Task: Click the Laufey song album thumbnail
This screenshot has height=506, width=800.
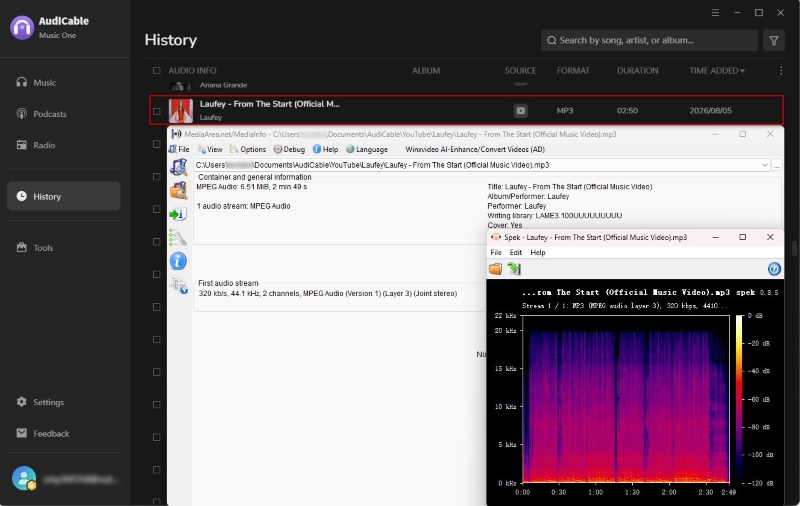Action: [181, 111]
